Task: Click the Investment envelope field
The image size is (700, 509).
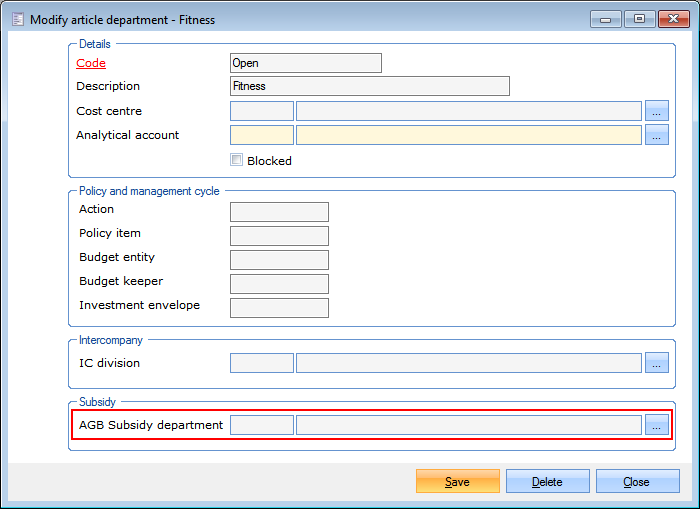Action: 279,307
